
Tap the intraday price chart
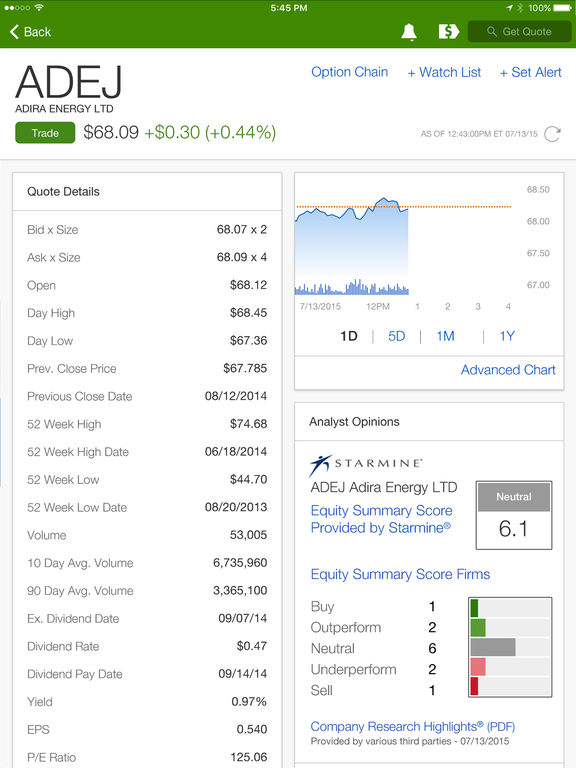pyautogui.click(x=403, y=240)
